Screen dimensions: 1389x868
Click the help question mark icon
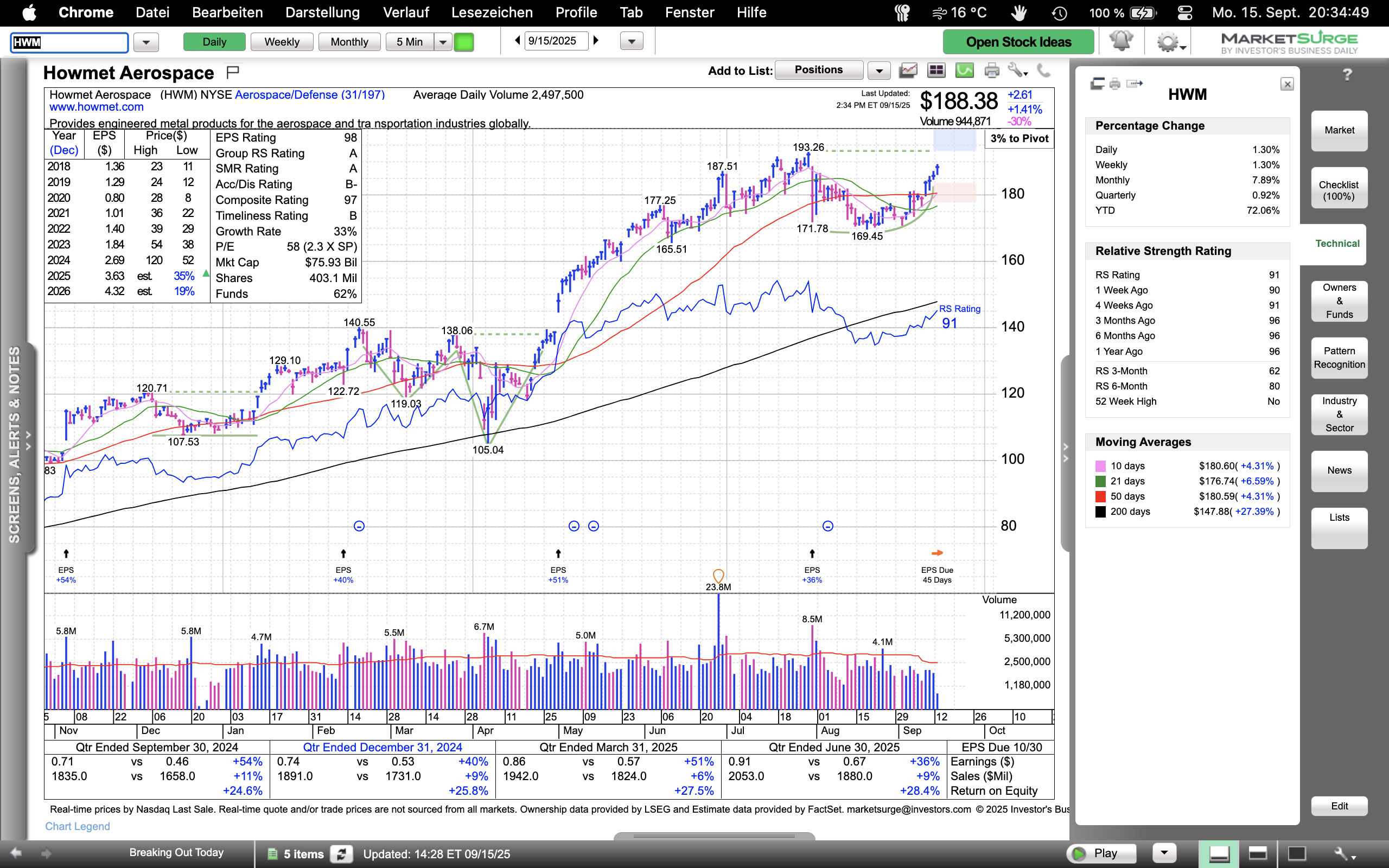coord(1347,75)
